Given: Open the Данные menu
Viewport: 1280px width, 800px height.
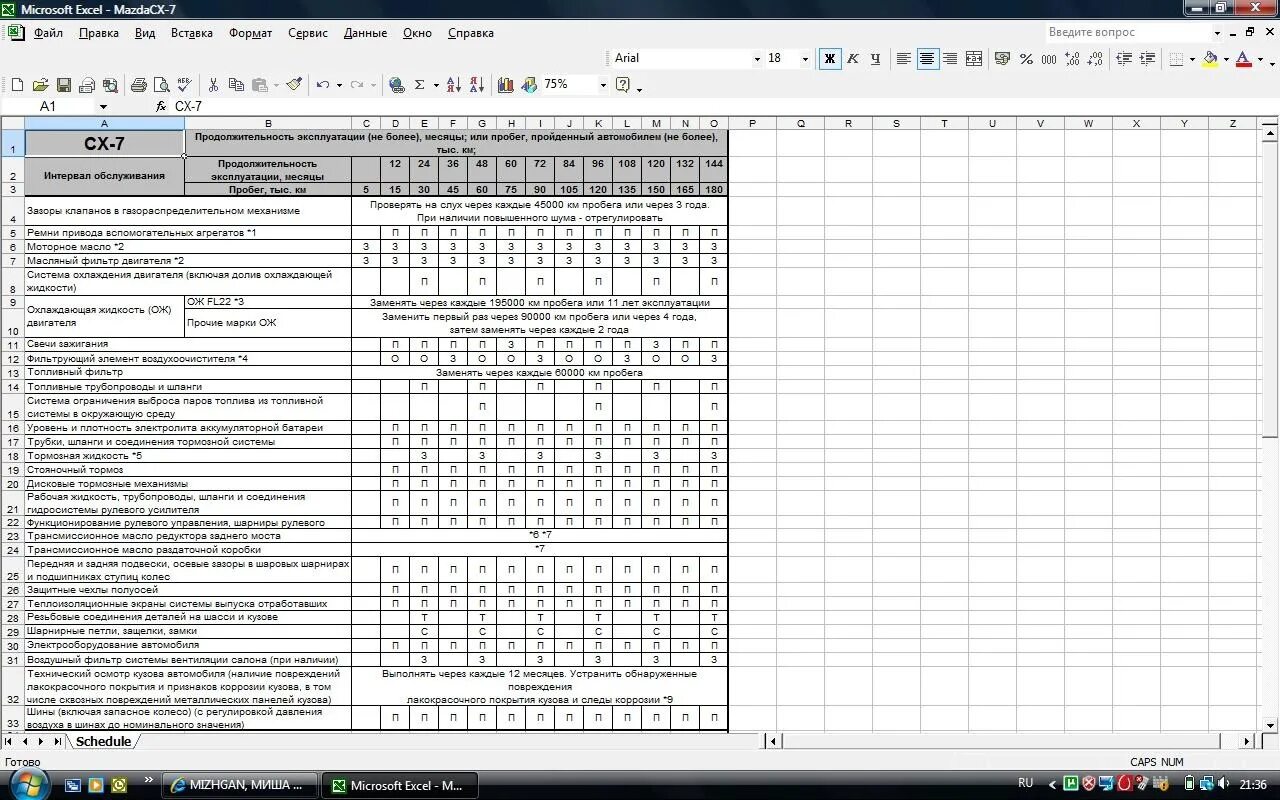Looking at the screenshot, I should coord(365,33).
